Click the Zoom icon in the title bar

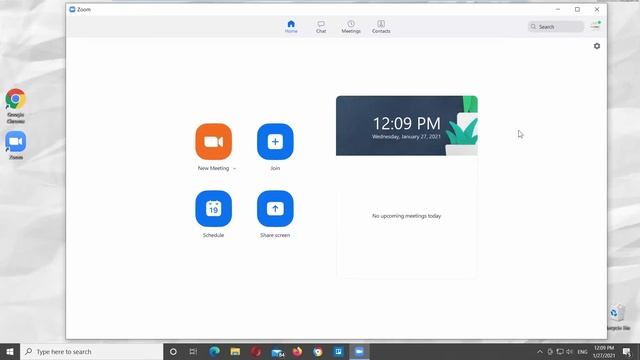pyautogui.click(x=72, y=9)
